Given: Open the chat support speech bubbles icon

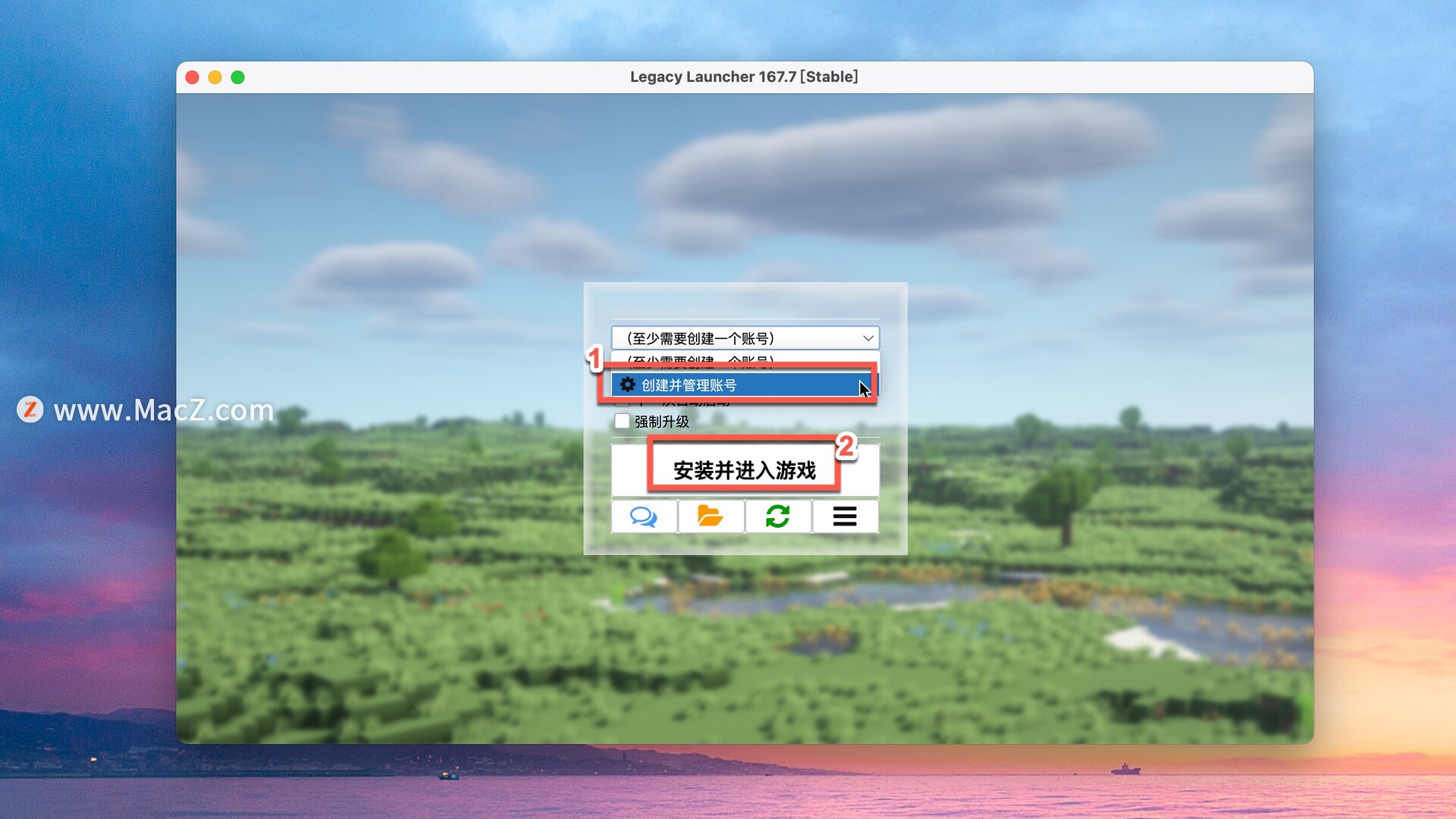Looking at the screenshot, I should pyautogui.click(x=644, y=516).
